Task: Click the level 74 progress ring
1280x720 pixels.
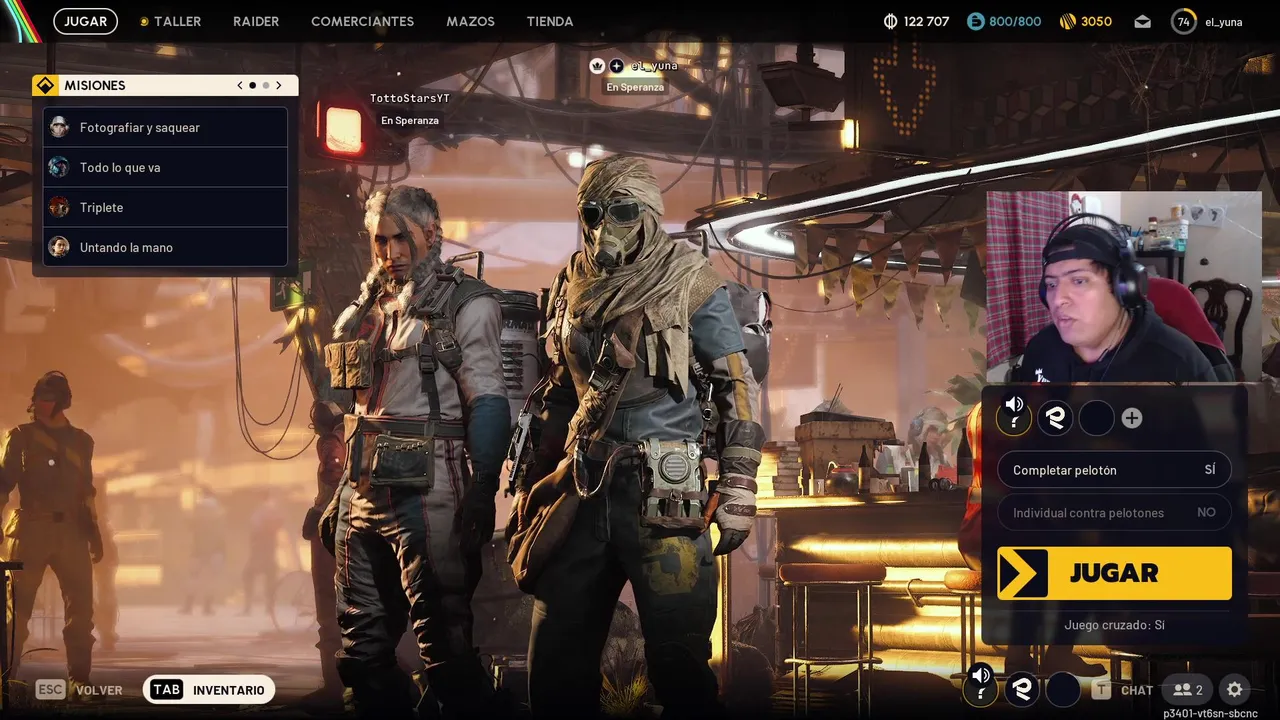Action: pos(1184,21)
